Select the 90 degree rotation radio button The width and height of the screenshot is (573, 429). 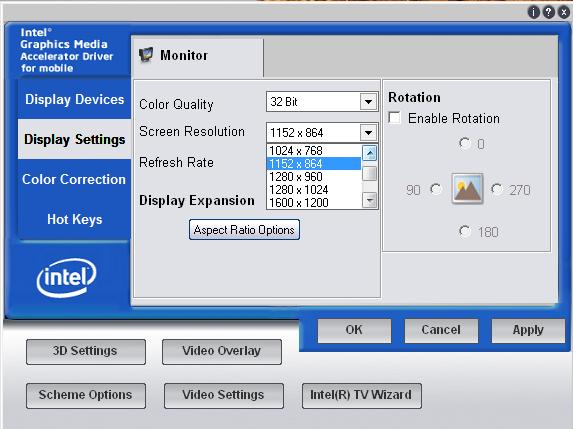point(436,189)
